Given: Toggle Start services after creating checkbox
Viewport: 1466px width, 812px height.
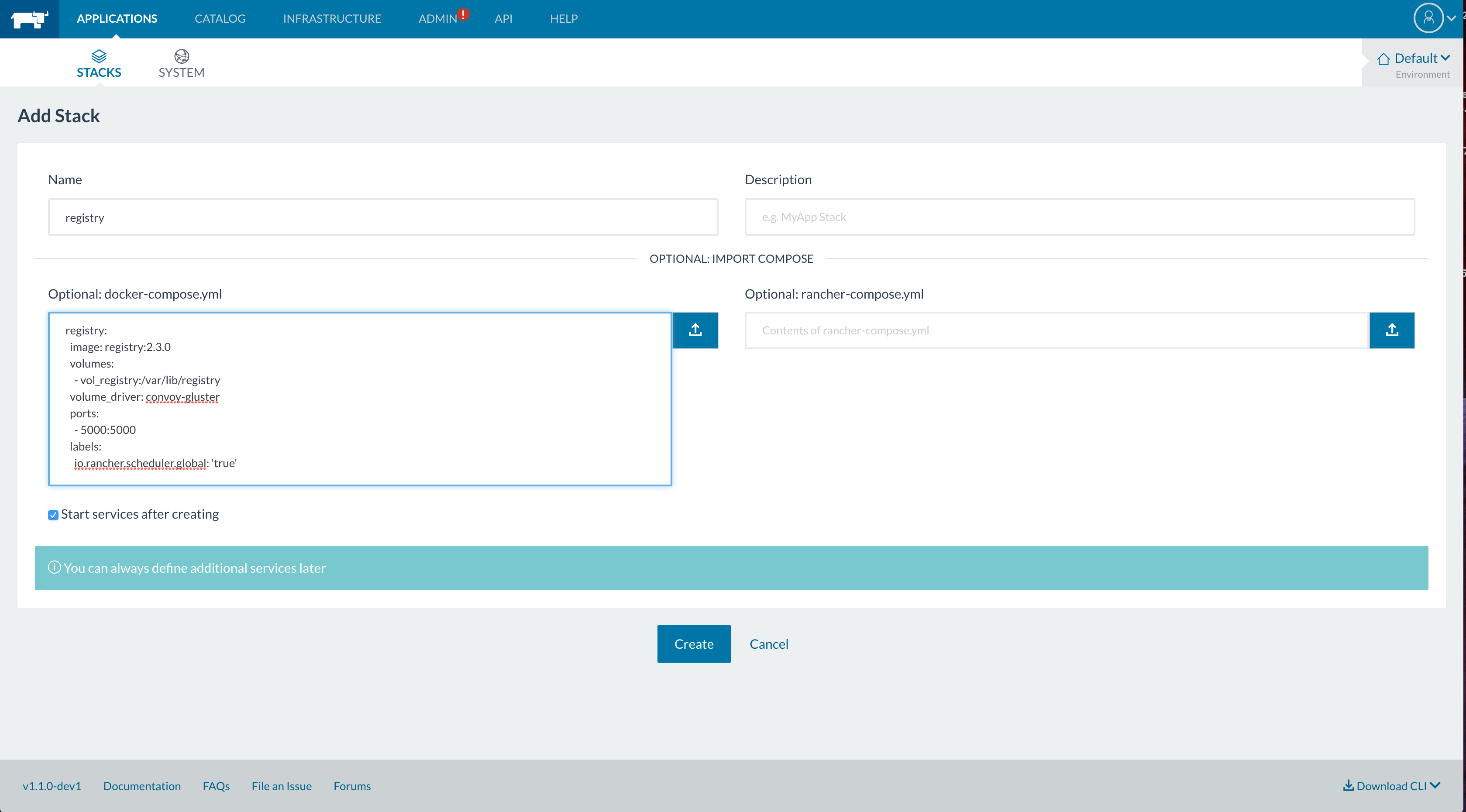Looking at the screenshot, I should [52, 514].
